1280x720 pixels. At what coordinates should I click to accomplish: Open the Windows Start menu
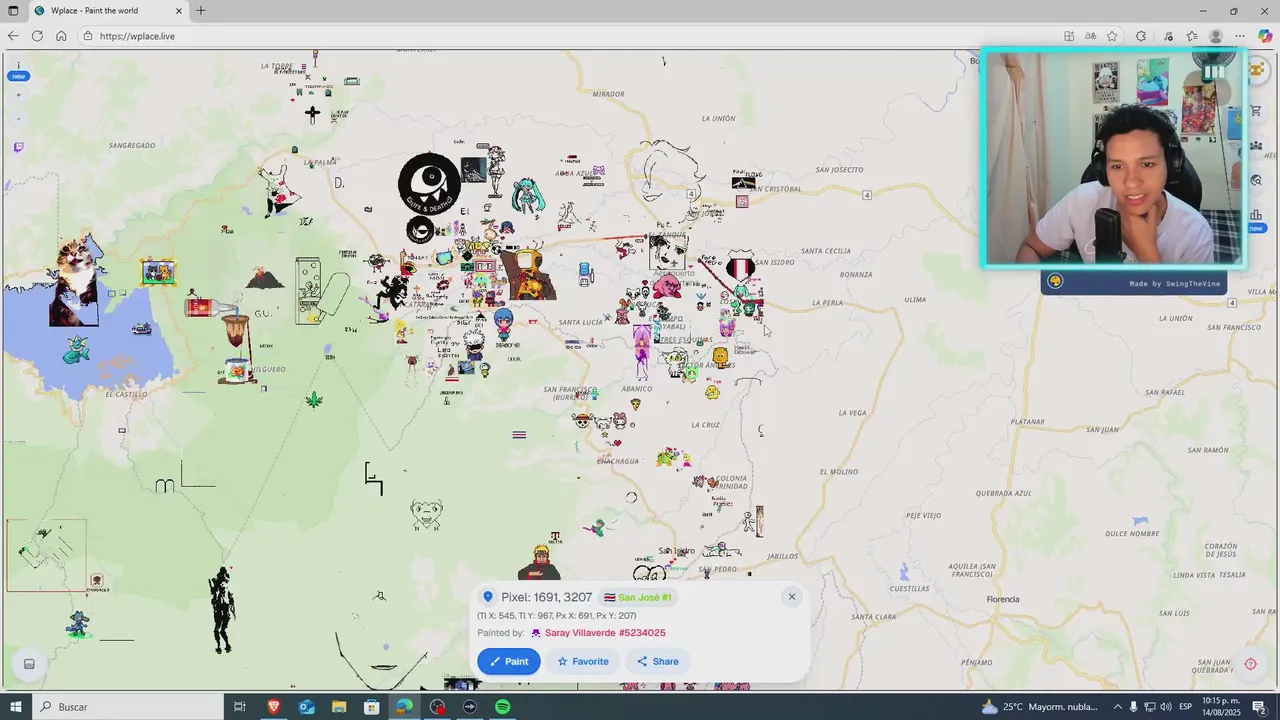click(15, 707)
